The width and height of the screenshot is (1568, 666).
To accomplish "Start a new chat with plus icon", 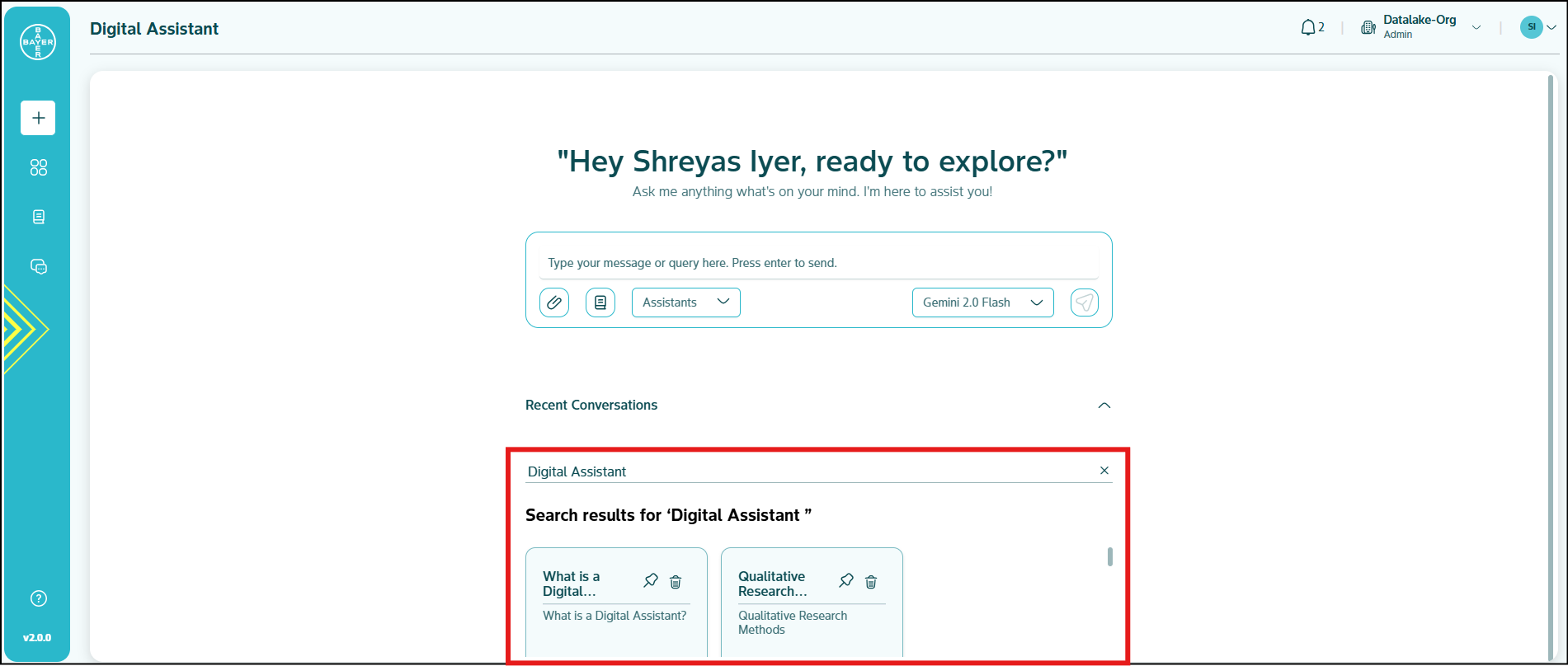I will [x=38, y=118].
